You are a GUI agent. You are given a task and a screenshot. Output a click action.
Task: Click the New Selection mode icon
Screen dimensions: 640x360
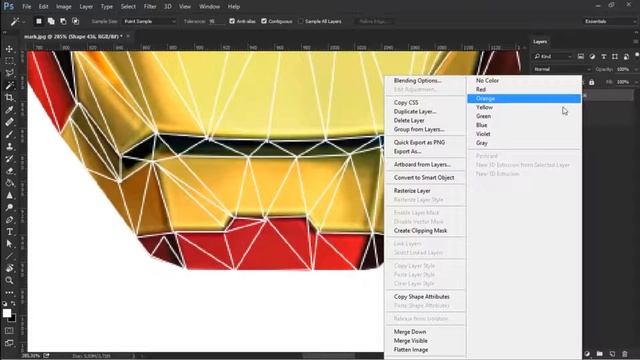[x=39, y=21]
